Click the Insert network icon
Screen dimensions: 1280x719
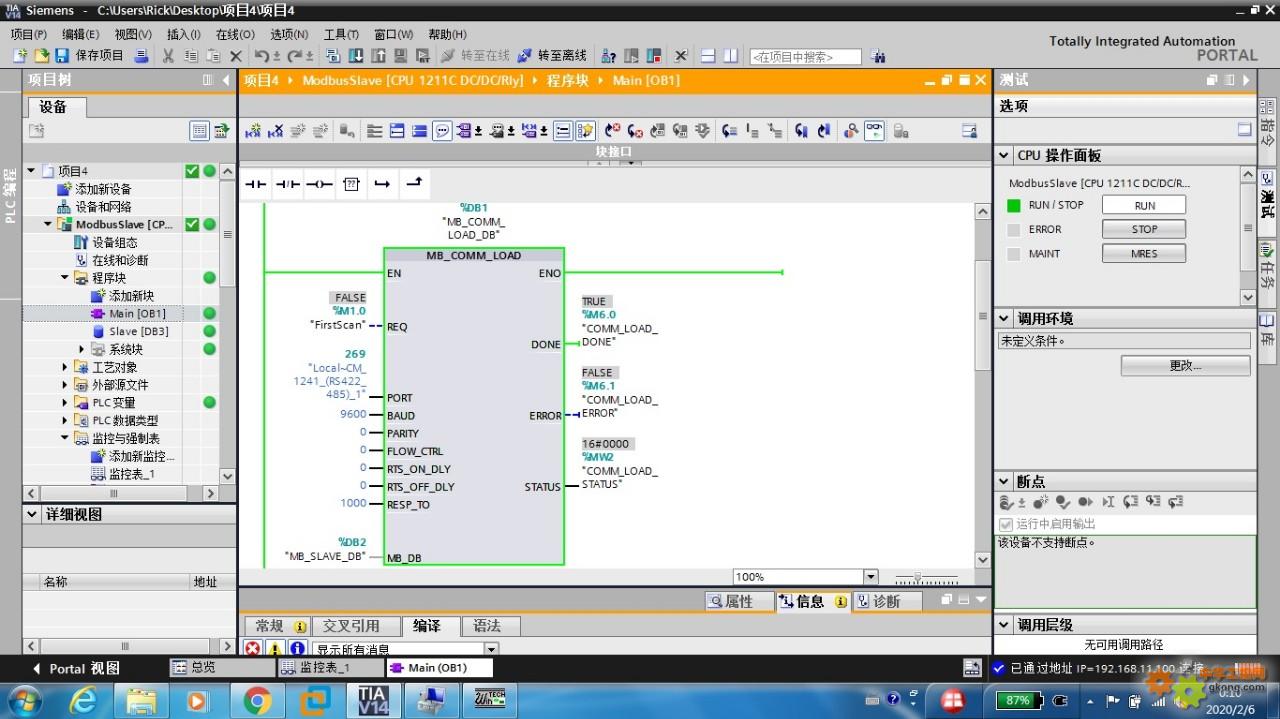tap(253, 131)
